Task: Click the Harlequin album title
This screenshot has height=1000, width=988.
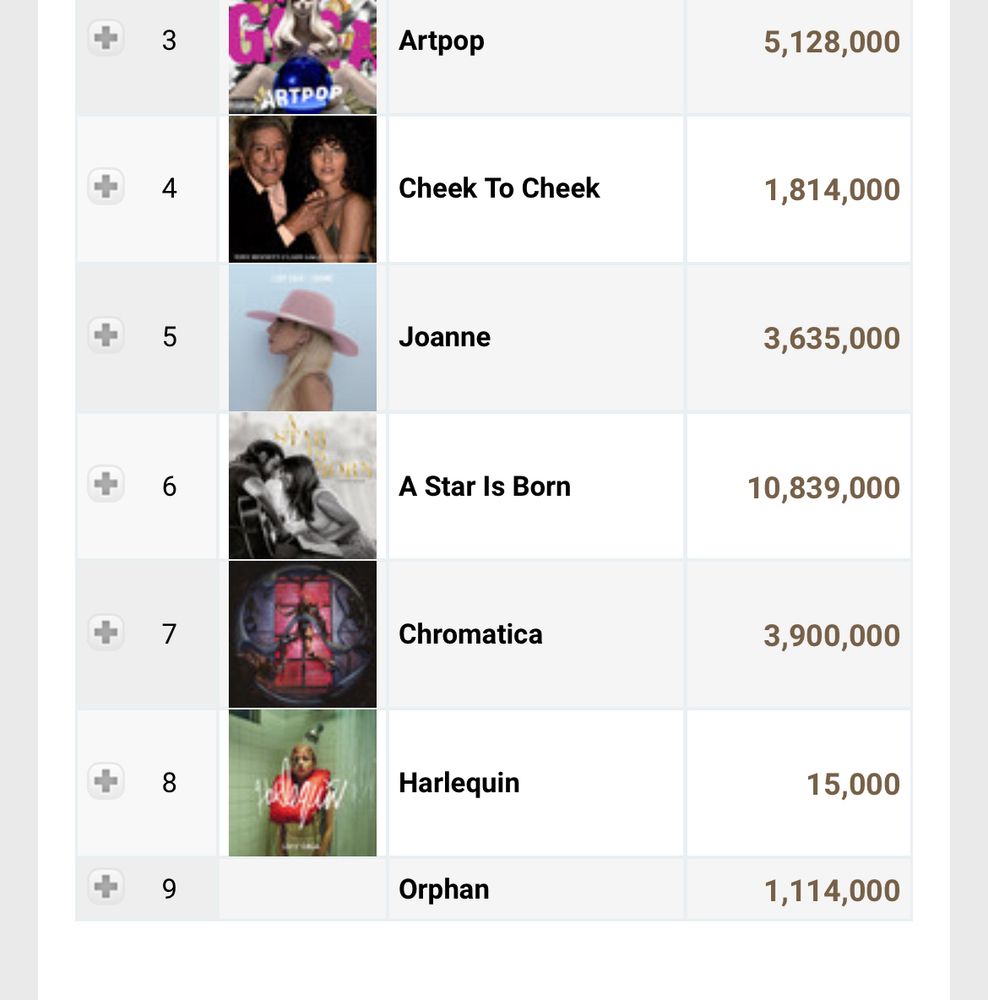Action: click(x=459, y=782)
